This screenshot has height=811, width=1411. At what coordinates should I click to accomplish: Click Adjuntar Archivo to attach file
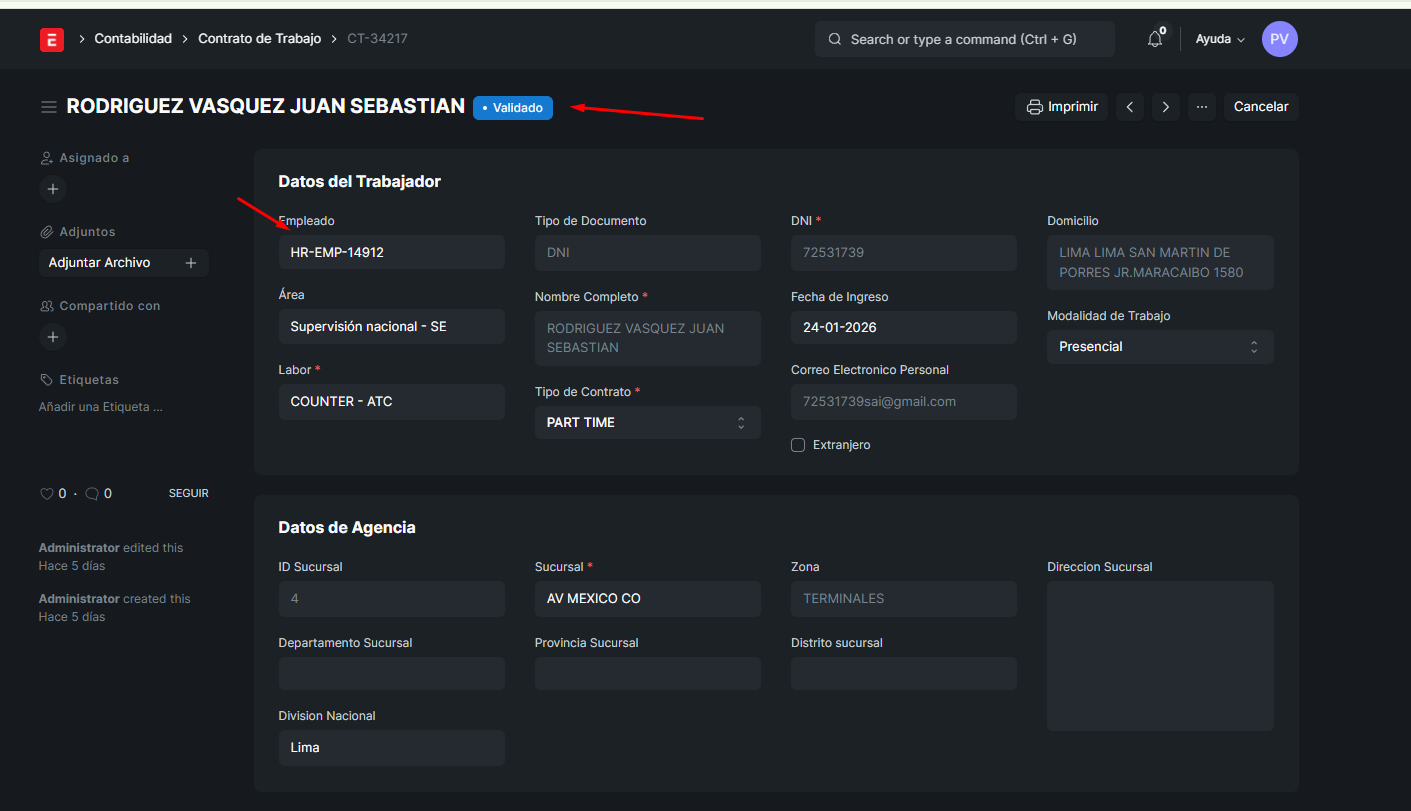(100, 263)
